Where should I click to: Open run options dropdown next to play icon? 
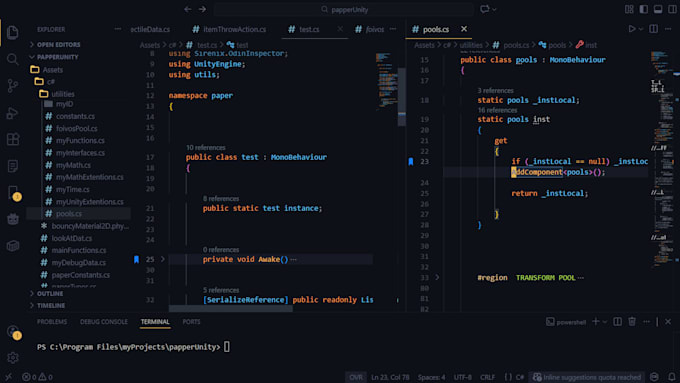coord(641,29)
